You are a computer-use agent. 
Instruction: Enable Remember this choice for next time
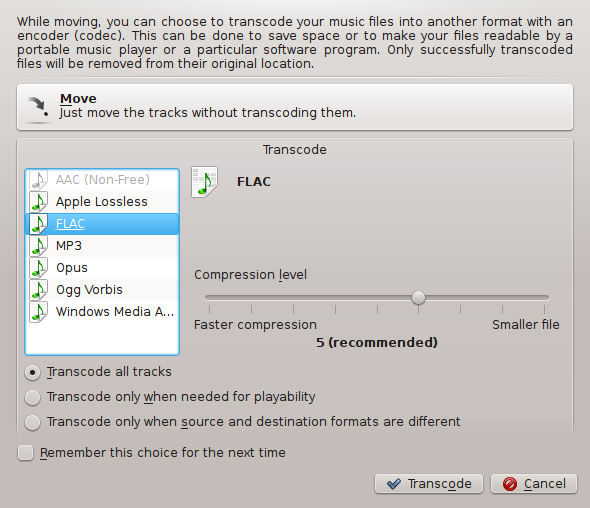pos(26,453)
